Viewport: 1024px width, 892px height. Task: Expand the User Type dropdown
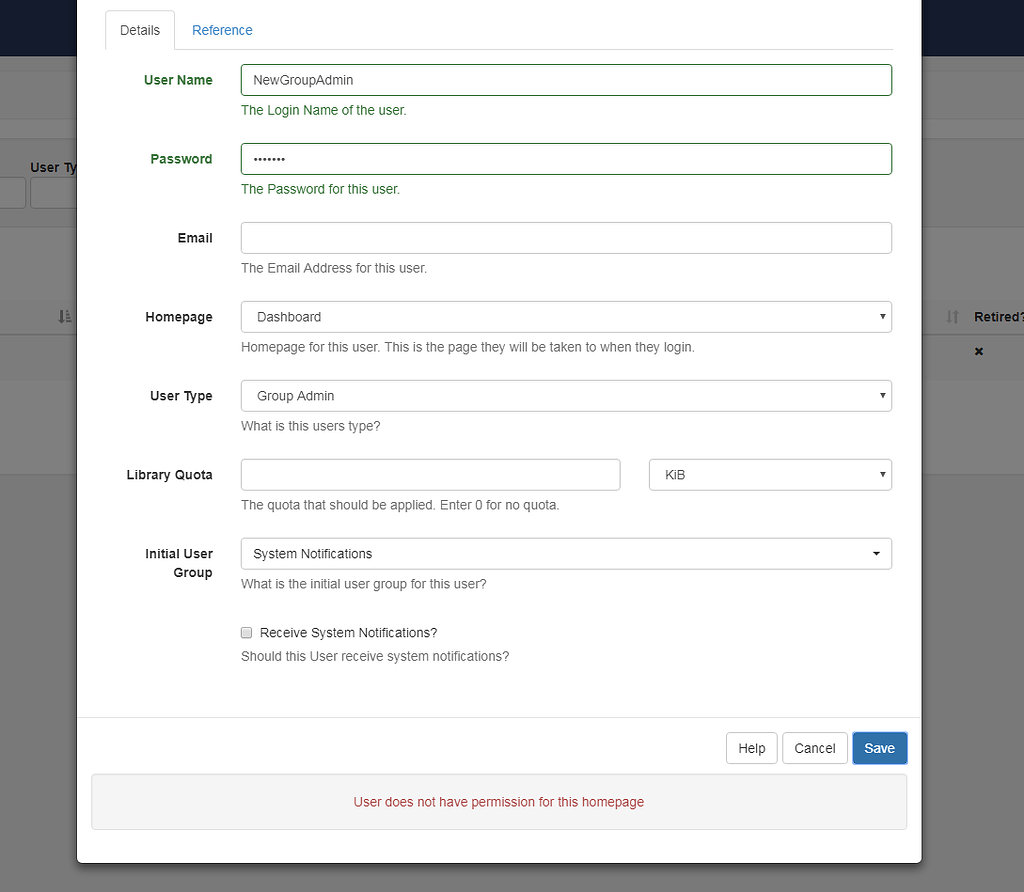point(566,396)
